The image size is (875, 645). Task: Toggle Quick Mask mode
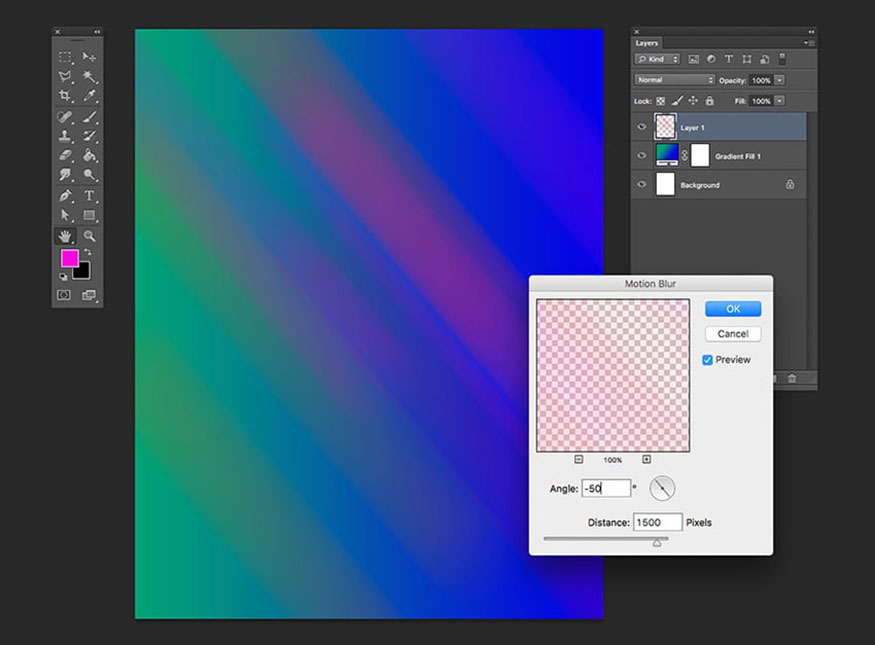tap(64, 295)
